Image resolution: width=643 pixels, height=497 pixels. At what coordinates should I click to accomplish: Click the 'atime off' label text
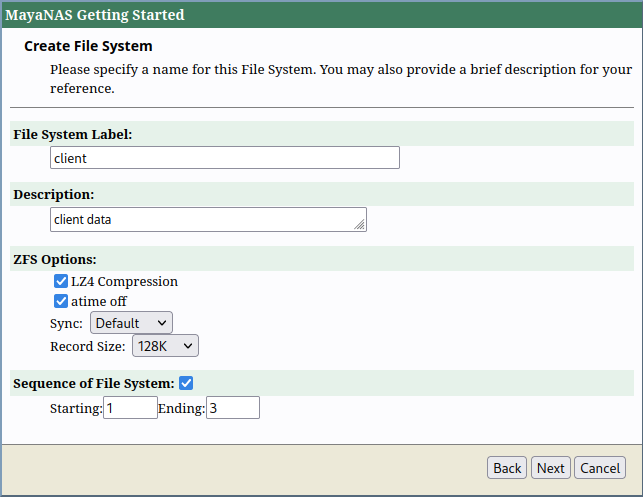click(99, 301)
